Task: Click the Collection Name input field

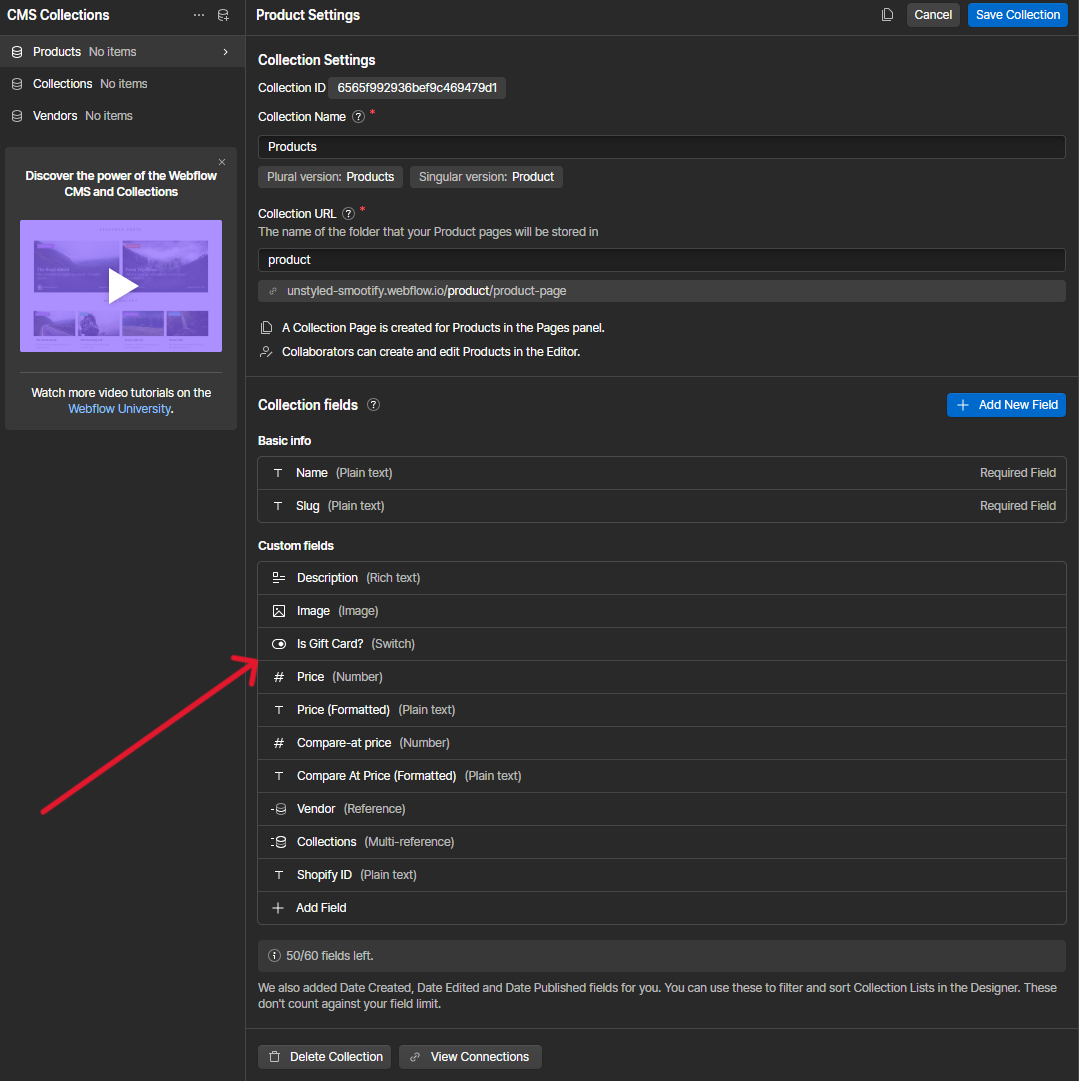Action: tap(661, 147)
